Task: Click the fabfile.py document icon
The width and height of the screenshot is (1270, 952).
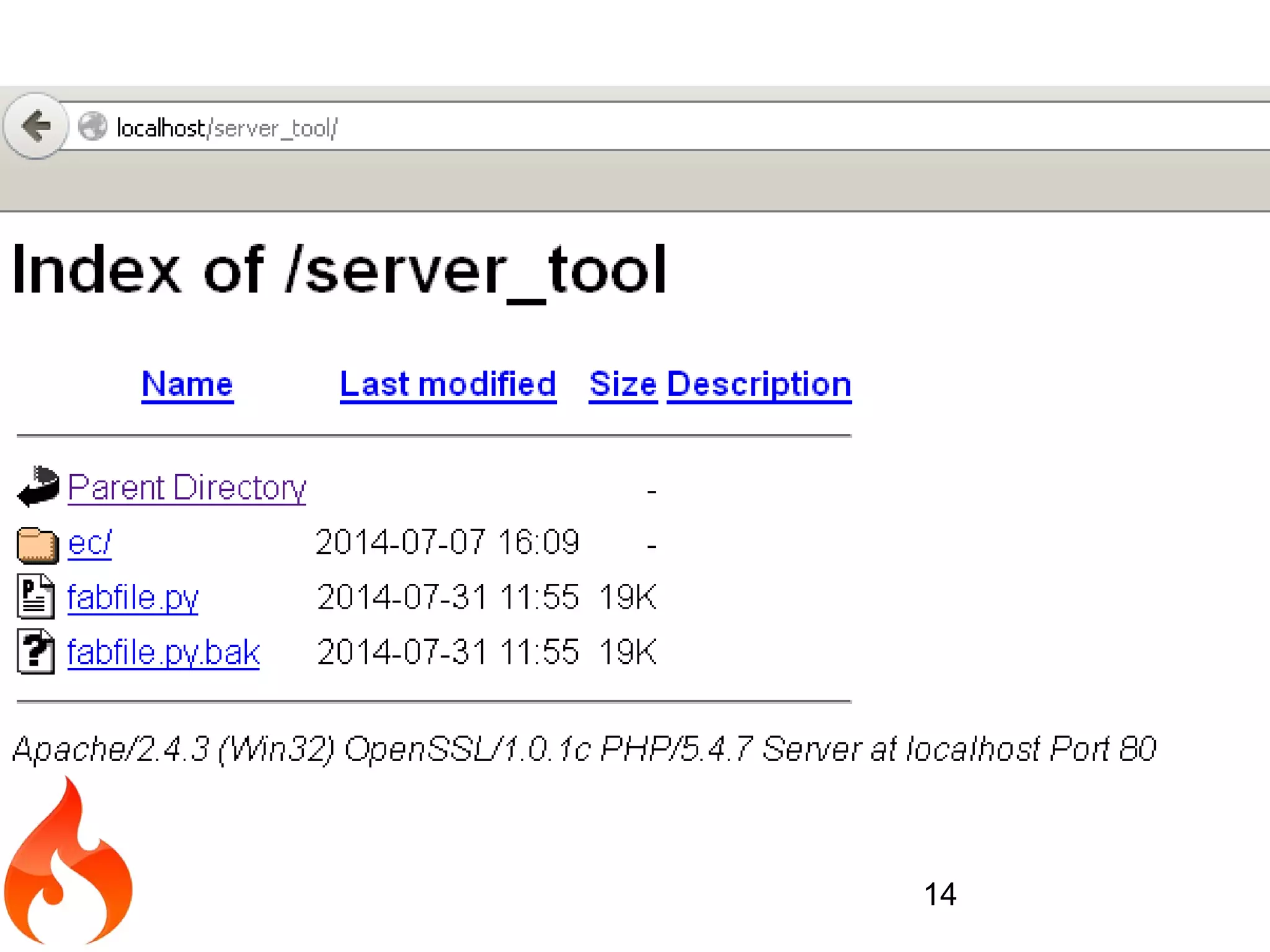Action: coord(36,597)
